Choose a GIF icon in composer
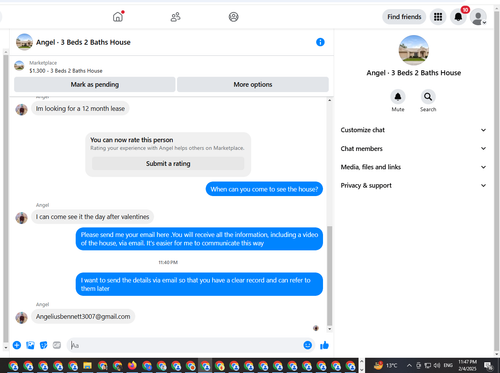 click(57, 345)
